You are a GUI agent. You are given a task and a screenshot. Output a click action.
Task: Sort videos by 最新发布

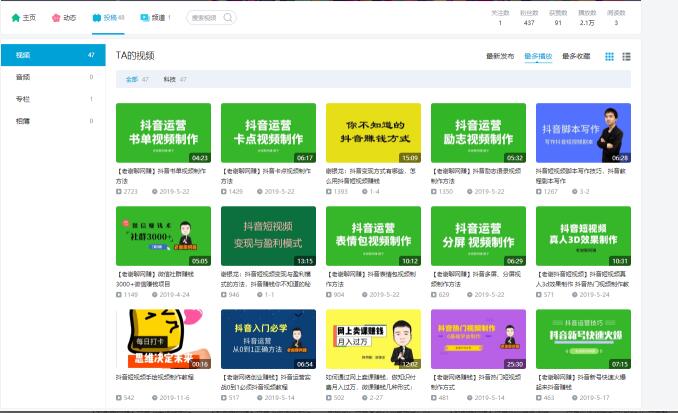point(499,57)
